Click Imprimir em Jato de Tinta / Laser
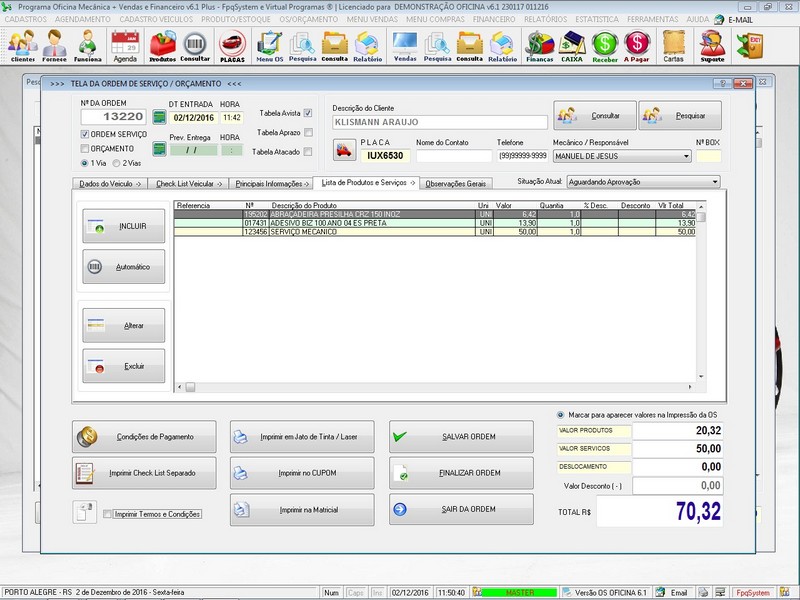This screenshot has width=800, height=600. pos(302,437)
